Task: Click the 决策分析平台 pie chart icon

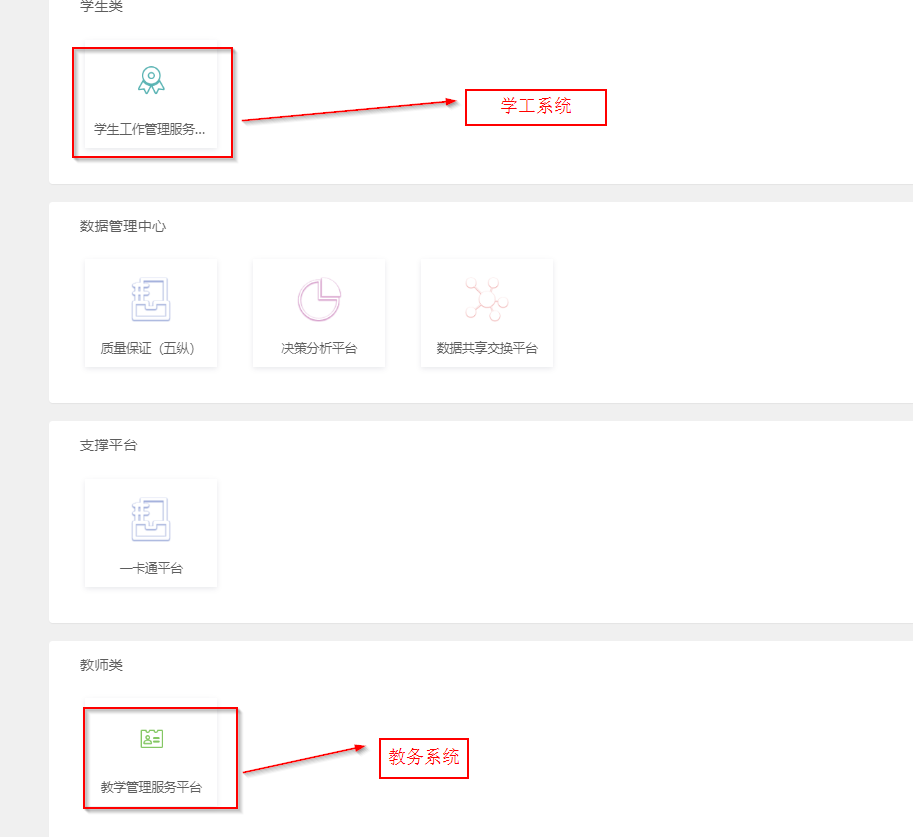Action: pyautogui.click(x=319, y=299)
